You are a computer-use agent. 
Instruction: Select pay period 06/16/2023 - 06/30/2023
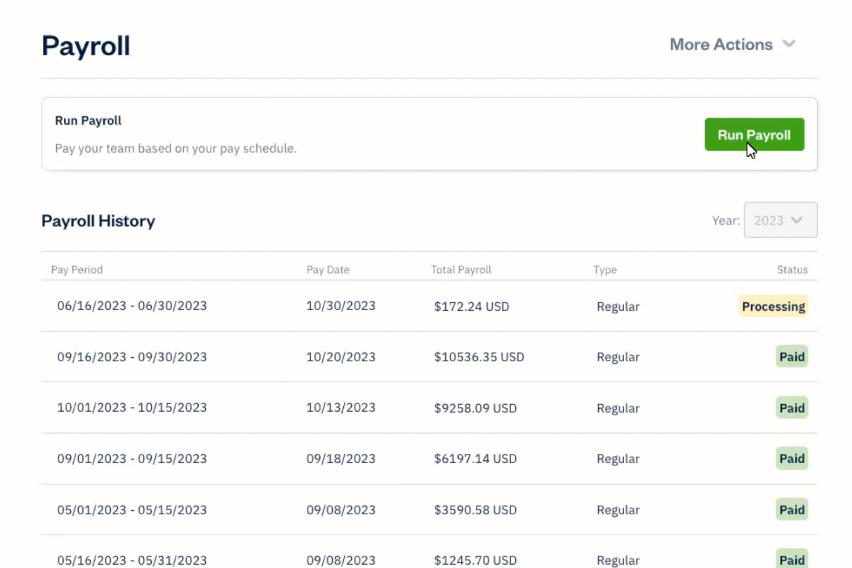132,305
